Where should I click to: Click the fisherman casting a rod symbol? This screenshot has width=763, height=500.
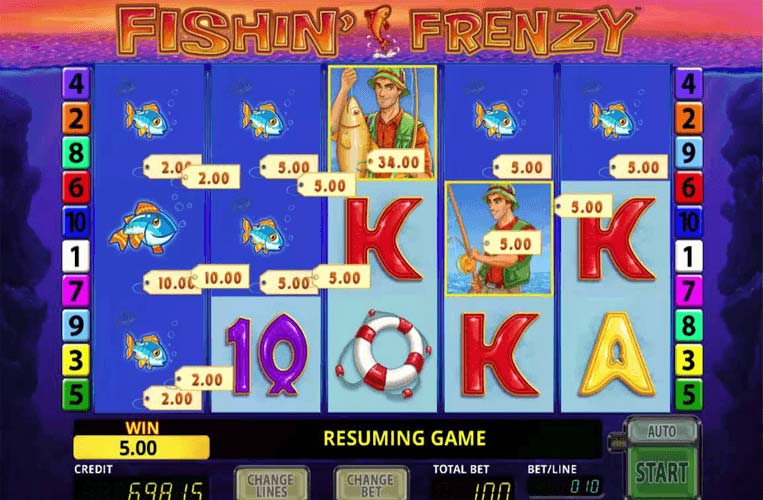click(499, 238)
